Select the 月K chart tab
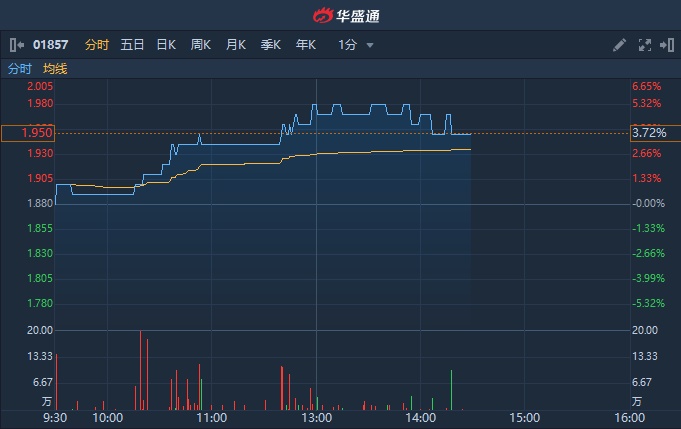This screenshot has width=681, height=429. click(236, 45)
